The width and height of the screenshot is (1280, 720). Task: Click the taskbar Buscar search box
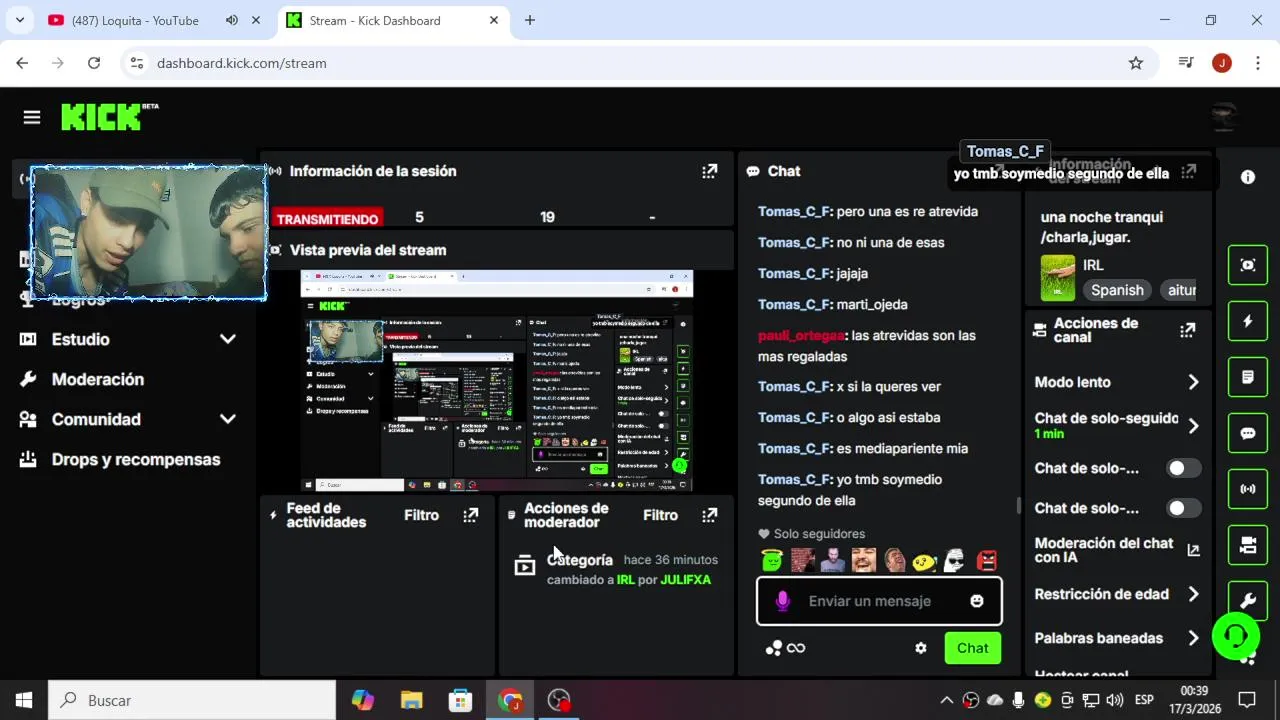pyautogui.click(x=192, y=700)
